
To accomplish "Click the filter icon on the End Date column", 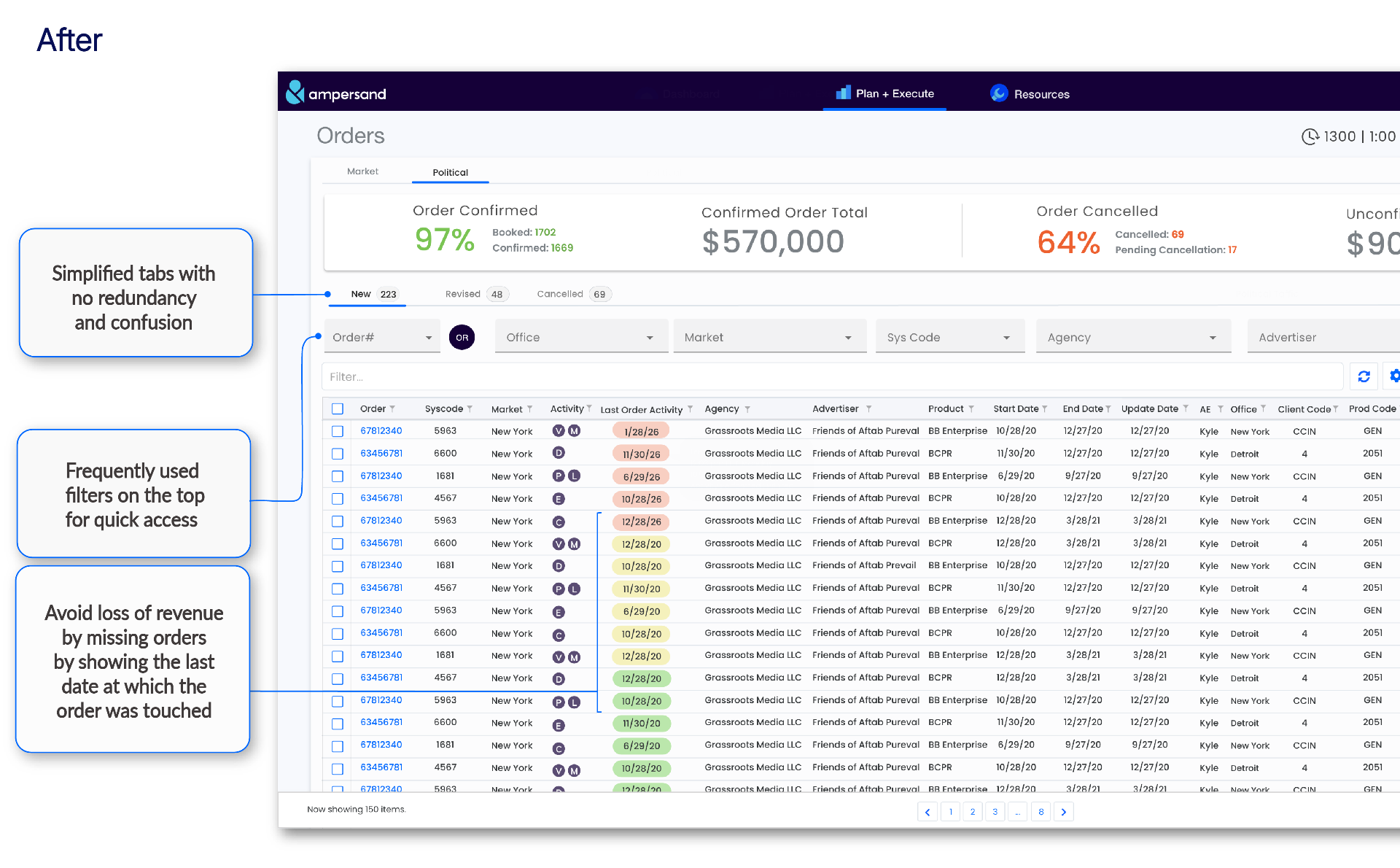I will 1108,409.
